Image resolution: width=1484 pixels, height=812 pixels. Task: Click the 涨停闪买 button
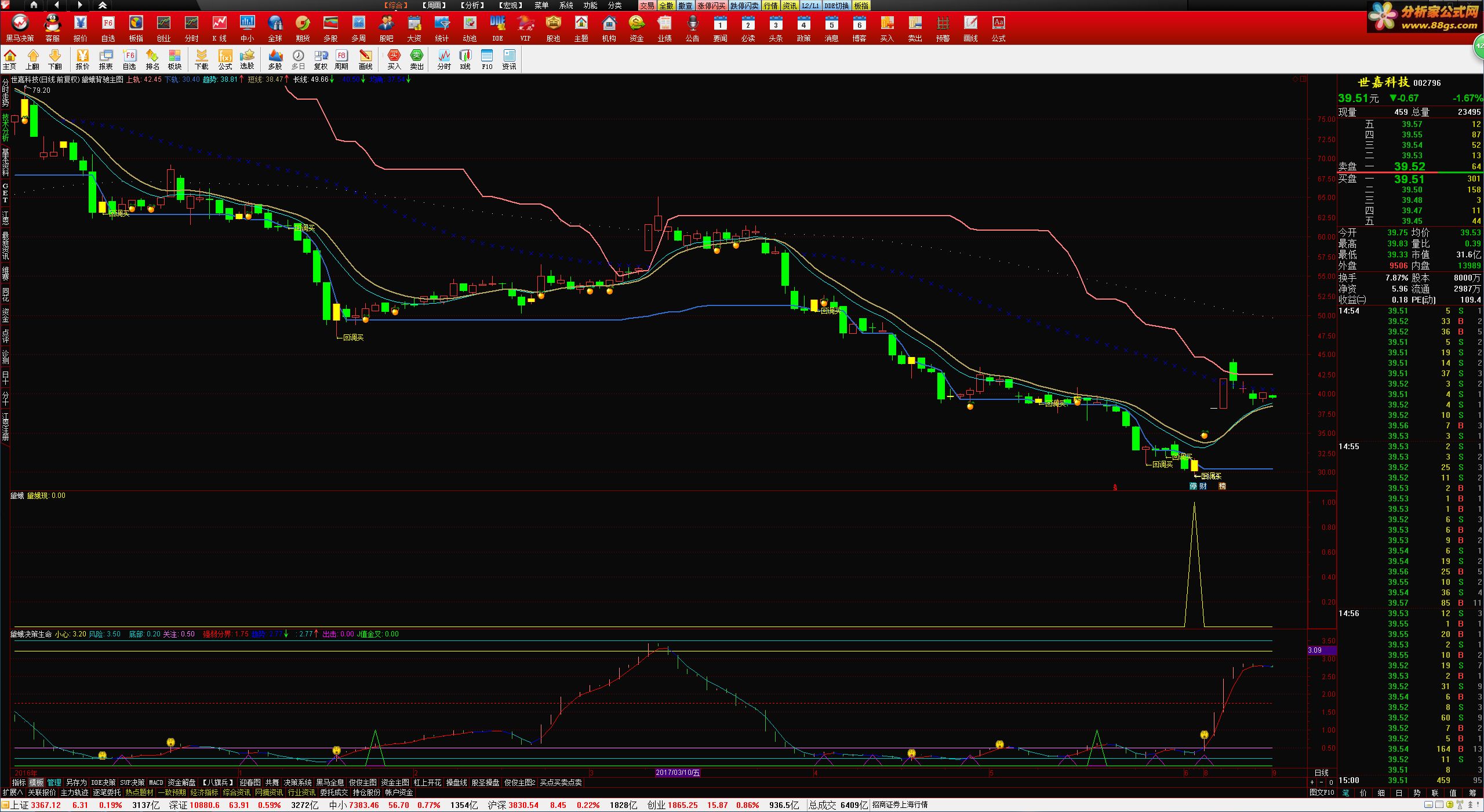click(x=711, y=6)
